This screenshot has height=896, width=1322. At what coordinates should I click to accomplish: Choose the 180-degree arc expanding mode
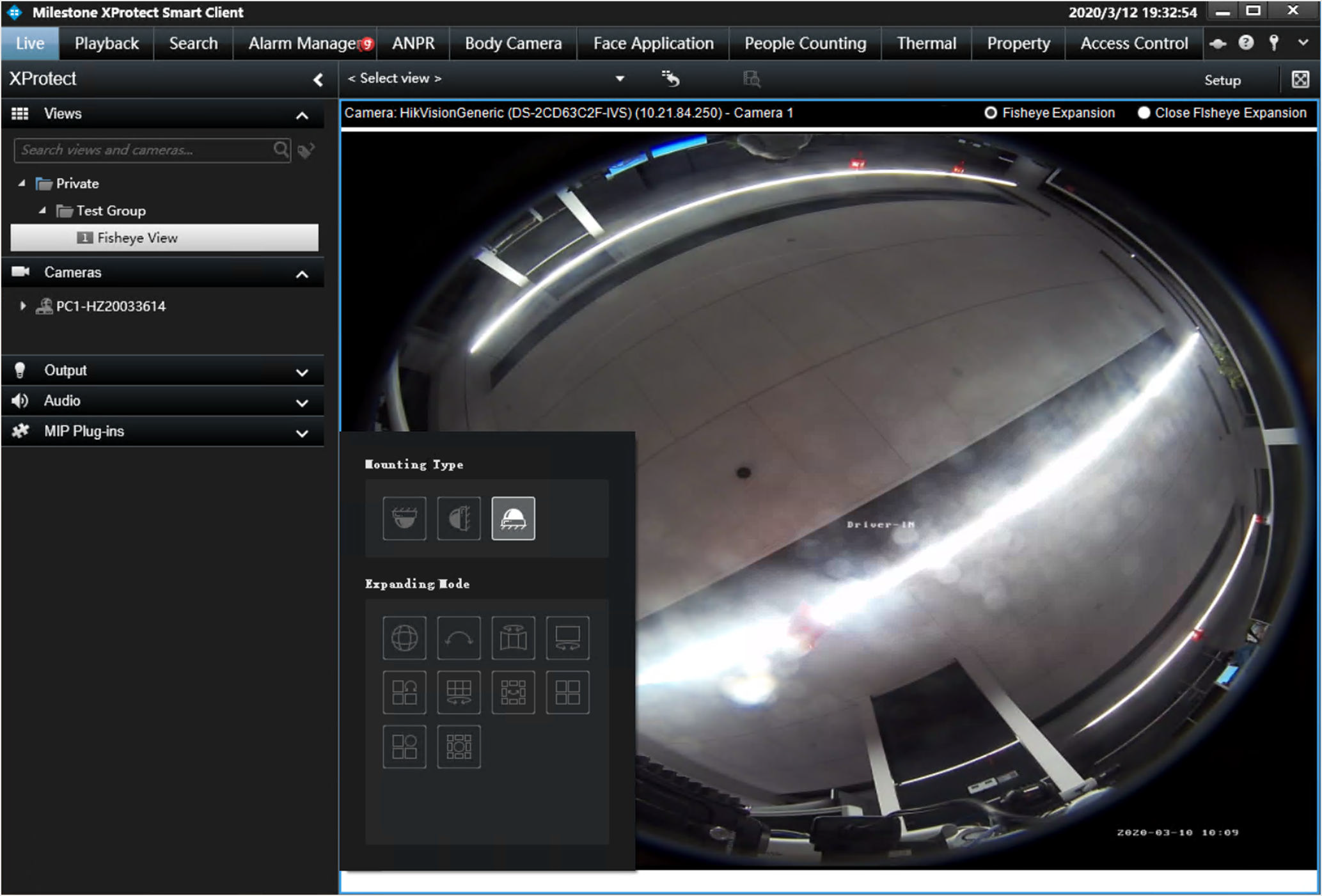point(459,638)
